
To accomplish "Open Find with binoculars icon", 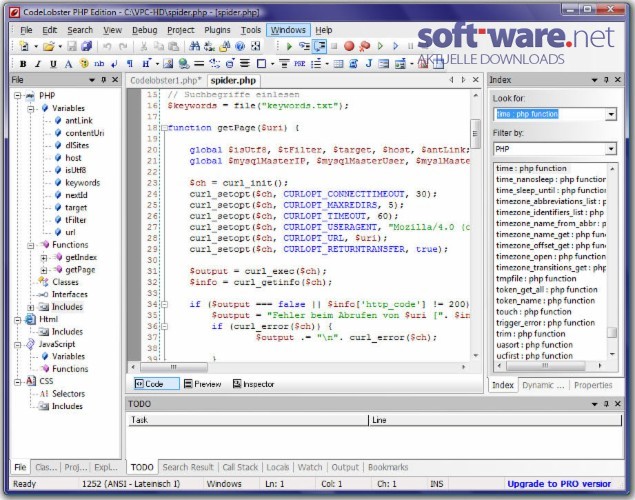I will click(x=194, y=46).
